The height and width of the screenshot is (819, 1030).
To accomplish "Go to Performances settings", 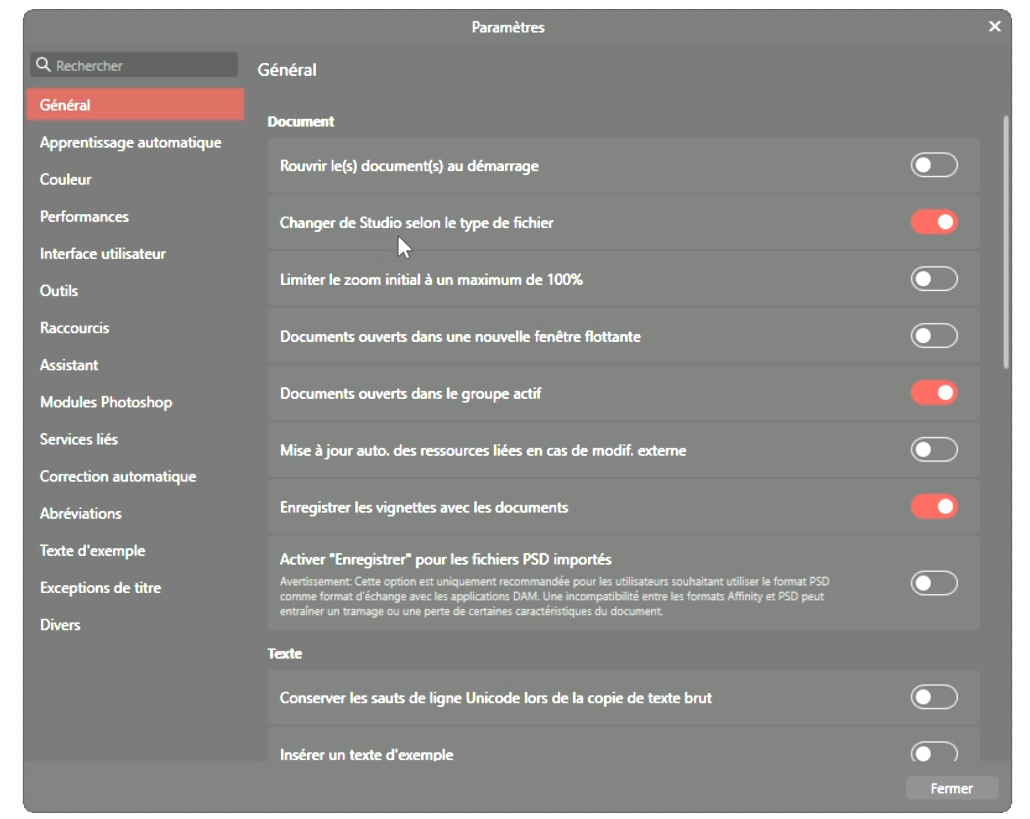I will point(84,217).
